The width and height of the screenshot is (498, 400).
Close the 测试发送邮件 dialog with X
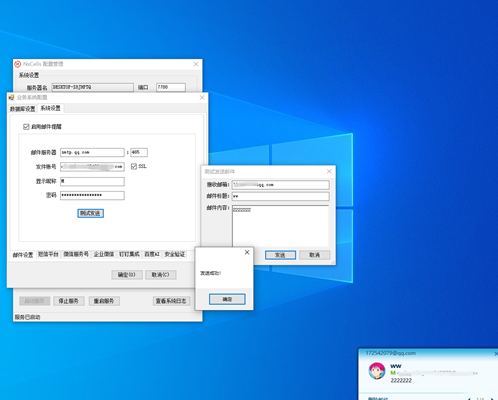pyautogui.click(x=329, y=171)
